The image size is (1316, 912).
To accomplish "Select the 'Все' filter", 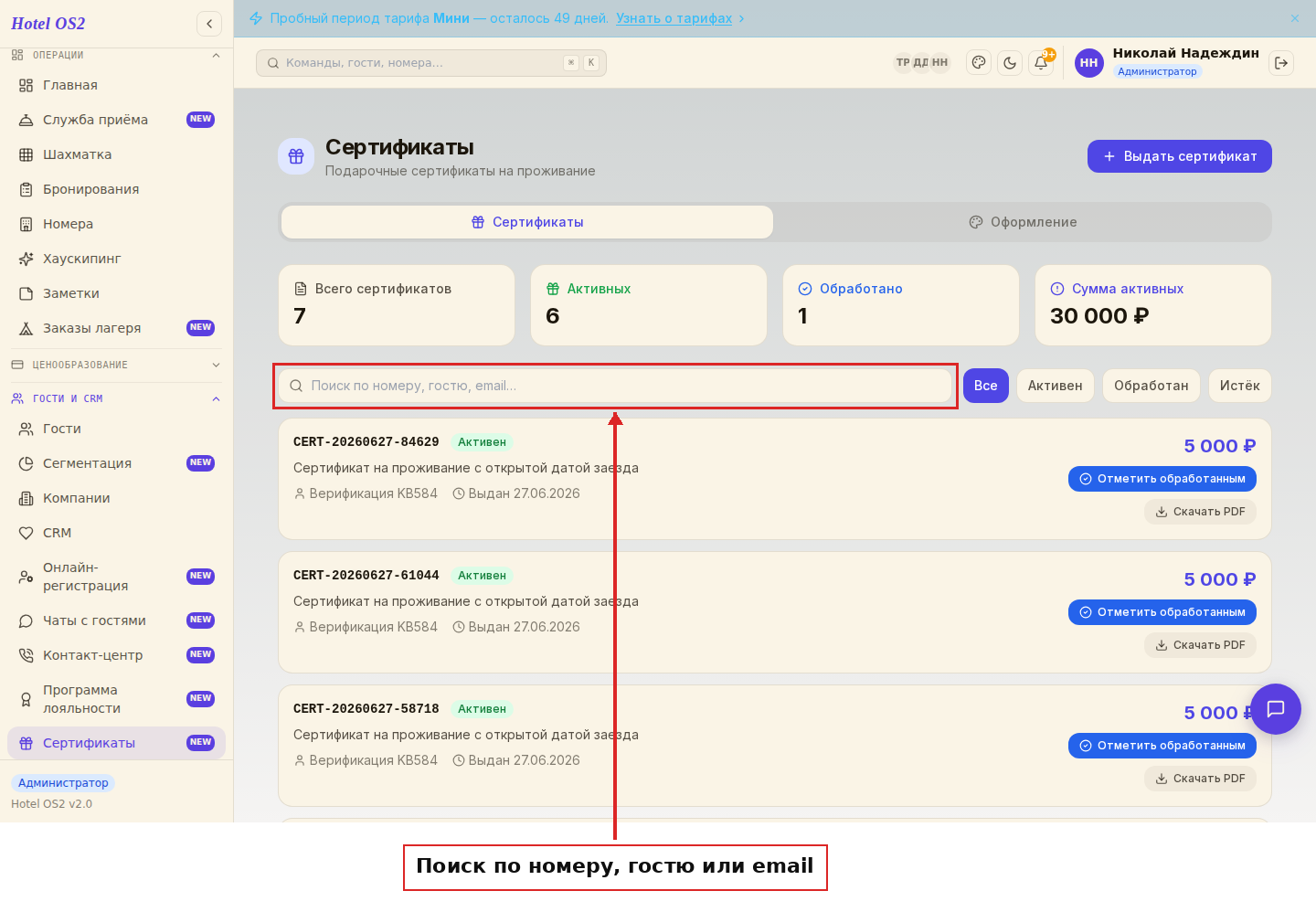I will coord(986,386).
